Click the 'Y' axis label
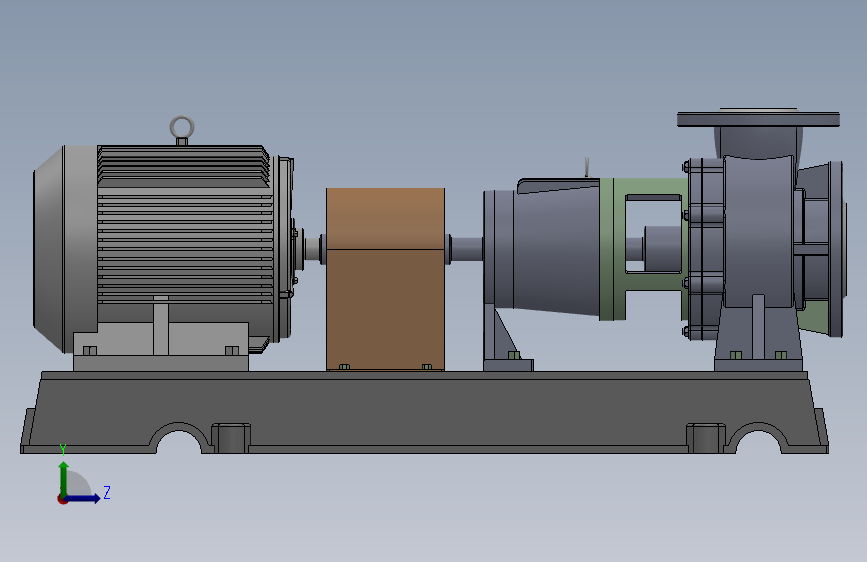 pos(63,450)
